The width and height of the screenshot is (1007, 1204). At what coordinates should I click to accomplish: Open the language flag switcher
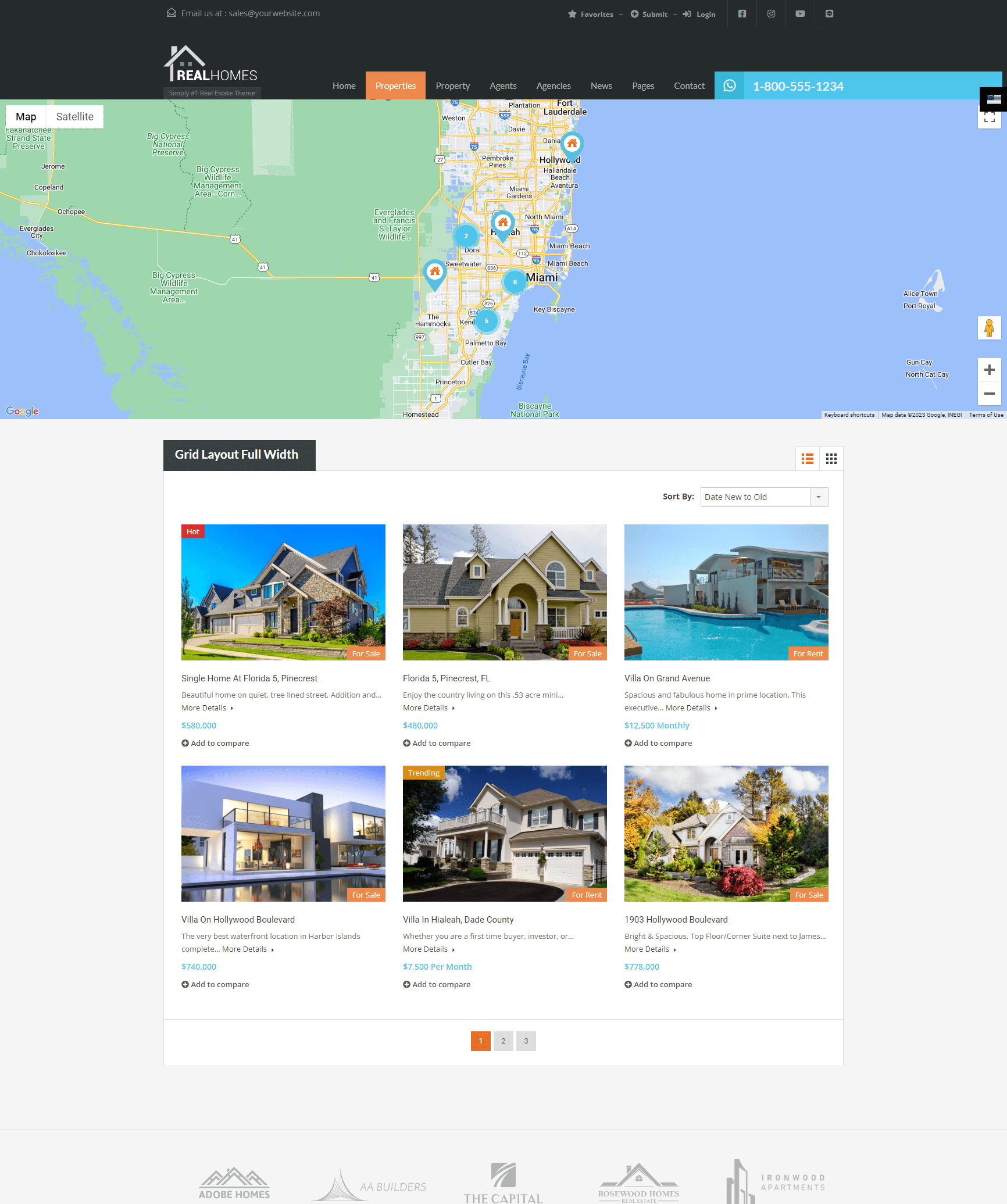(994, 99)
